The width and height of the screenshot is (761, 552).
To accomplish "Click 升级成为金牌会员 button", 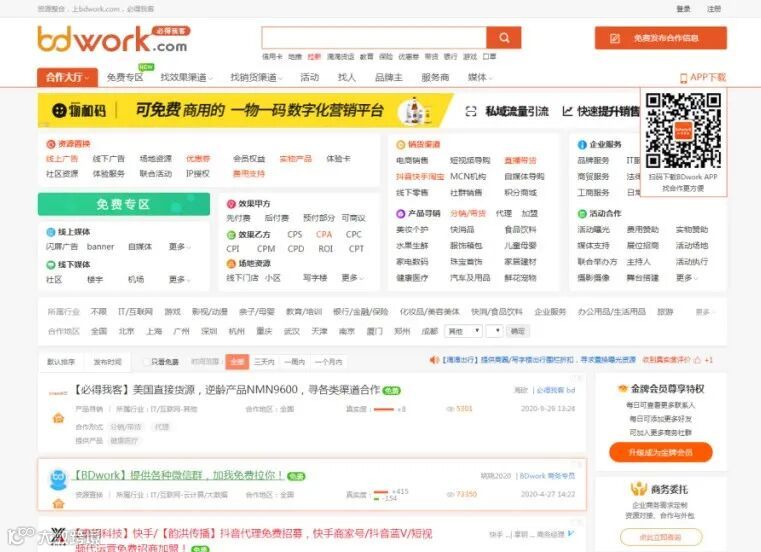I will (661, 452).
